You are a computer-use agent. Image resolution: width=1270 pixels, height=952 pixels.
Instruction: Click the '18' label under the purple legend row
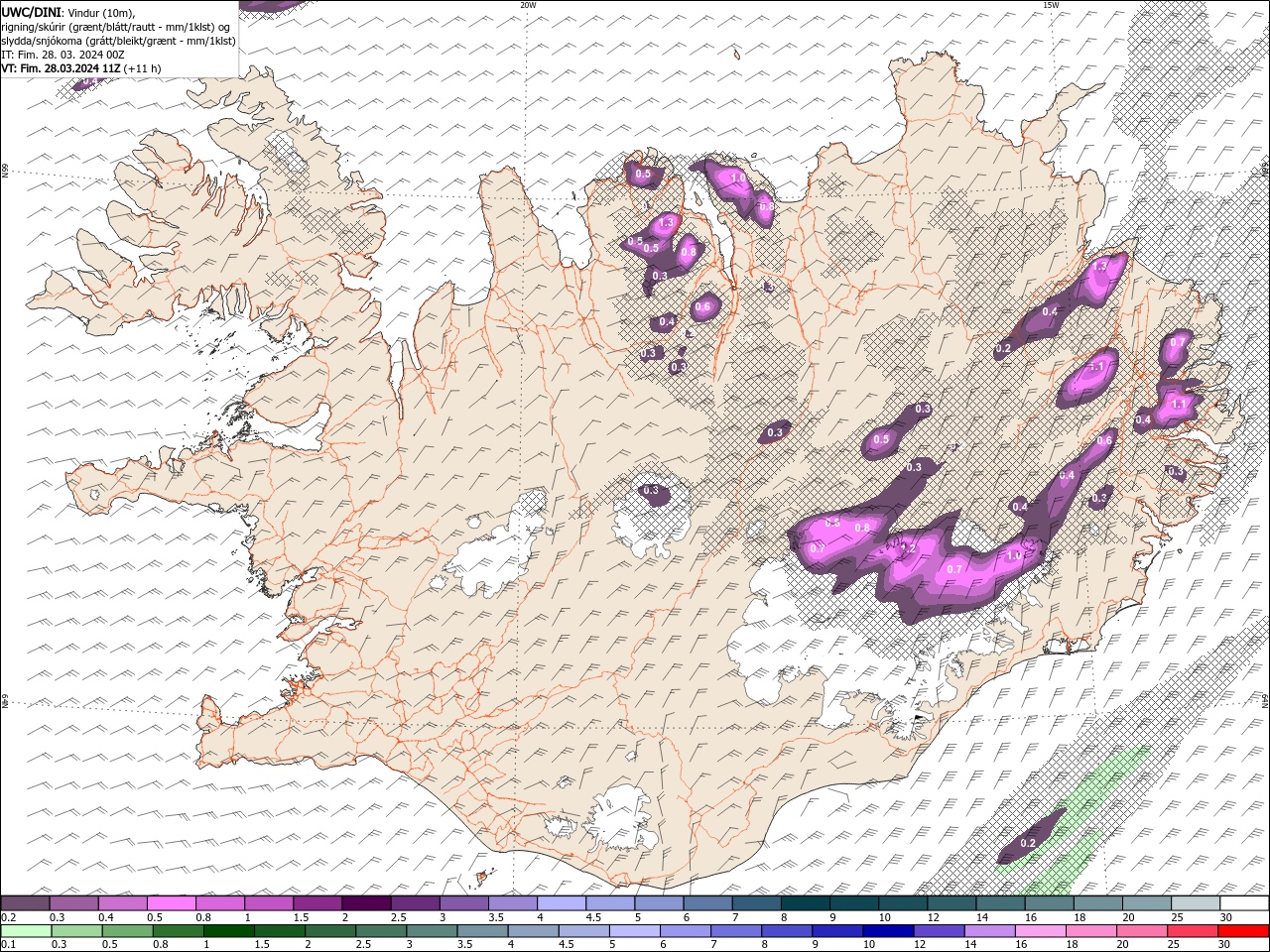(x=1080, y=917)
